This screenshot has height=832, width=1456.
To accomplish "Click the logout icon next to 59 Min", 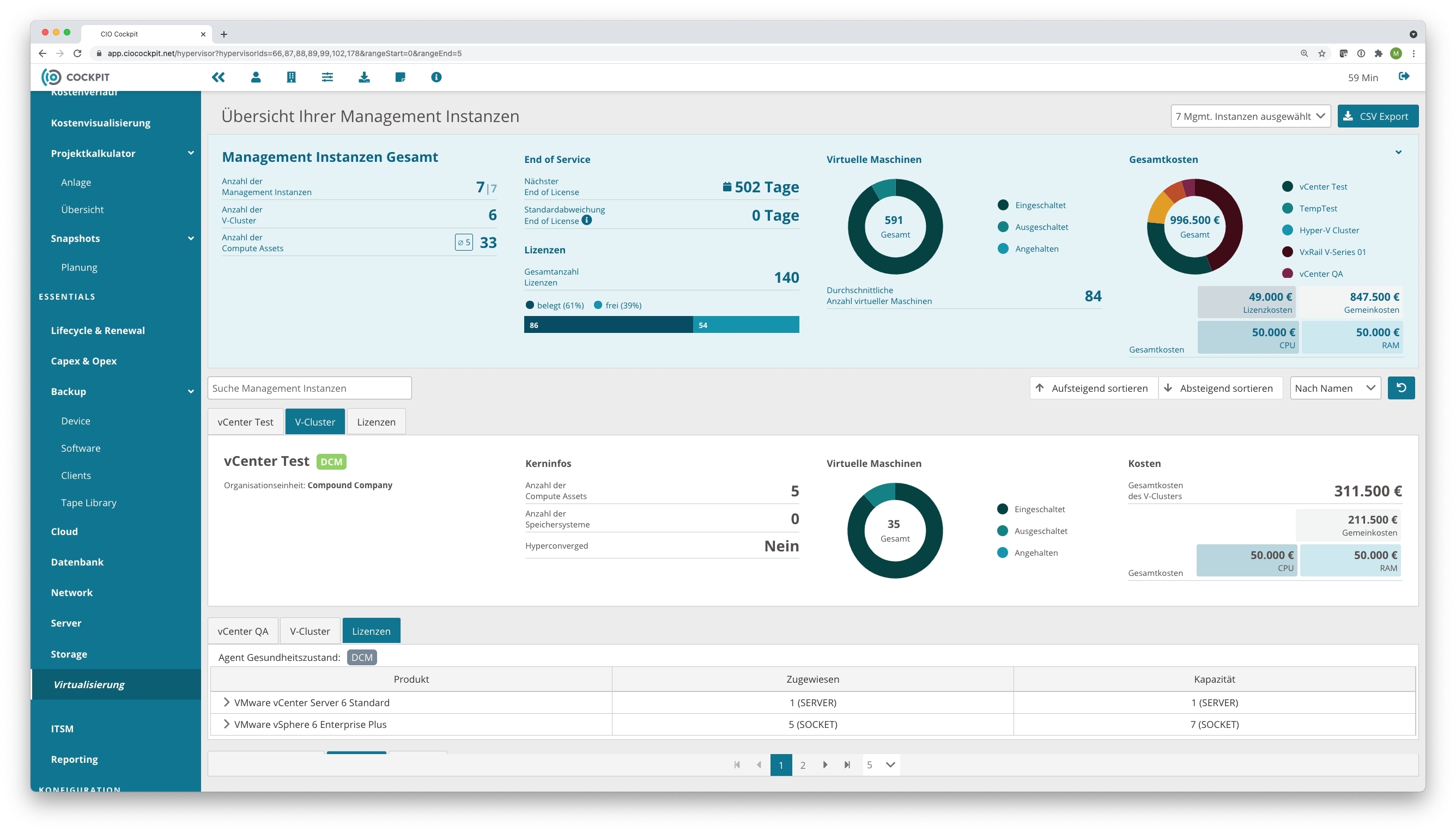I will click(1404, 77).
